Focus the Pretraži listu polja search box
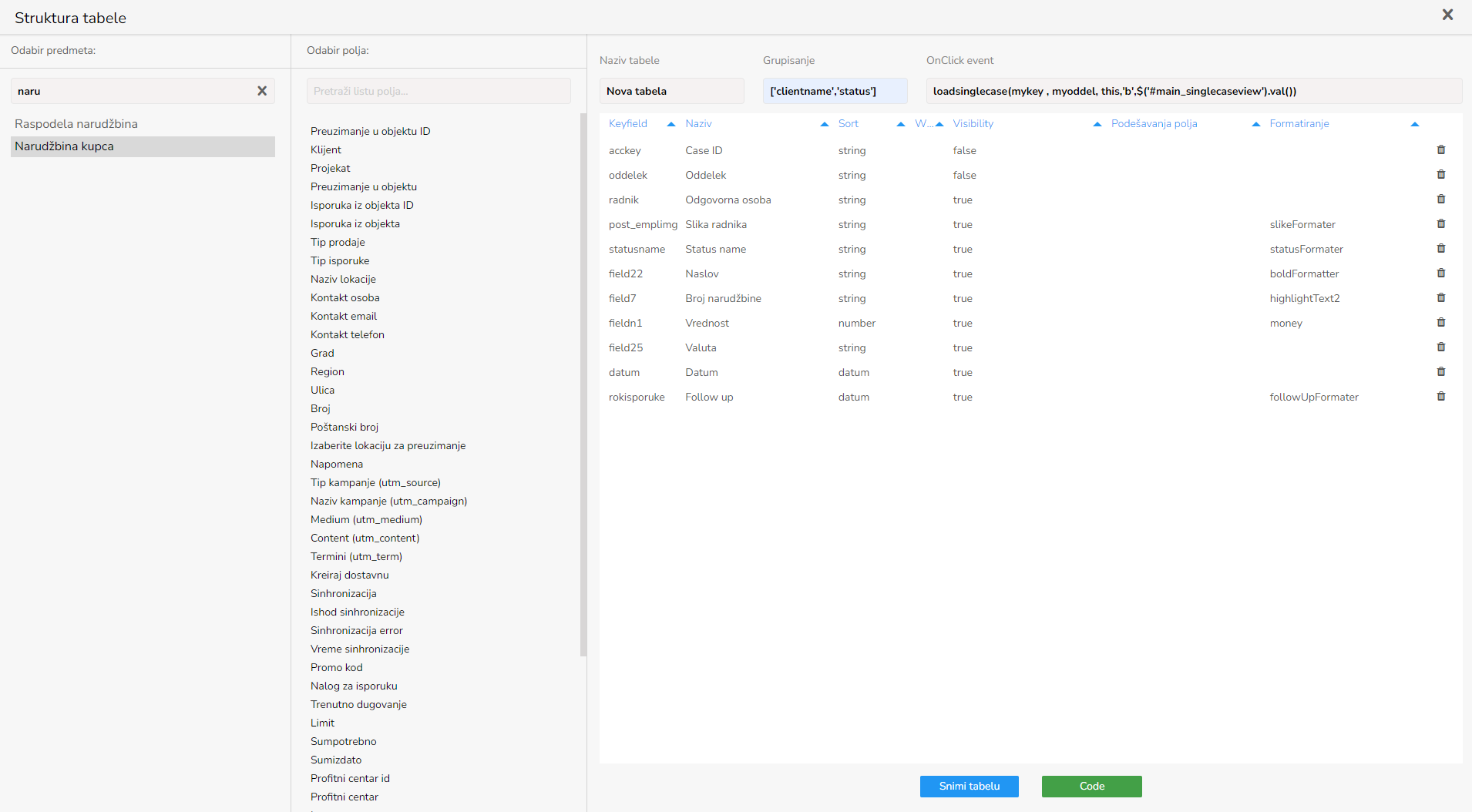This screenshot has height=812, width=1472. pyautogui.click(x=439, y=91)
